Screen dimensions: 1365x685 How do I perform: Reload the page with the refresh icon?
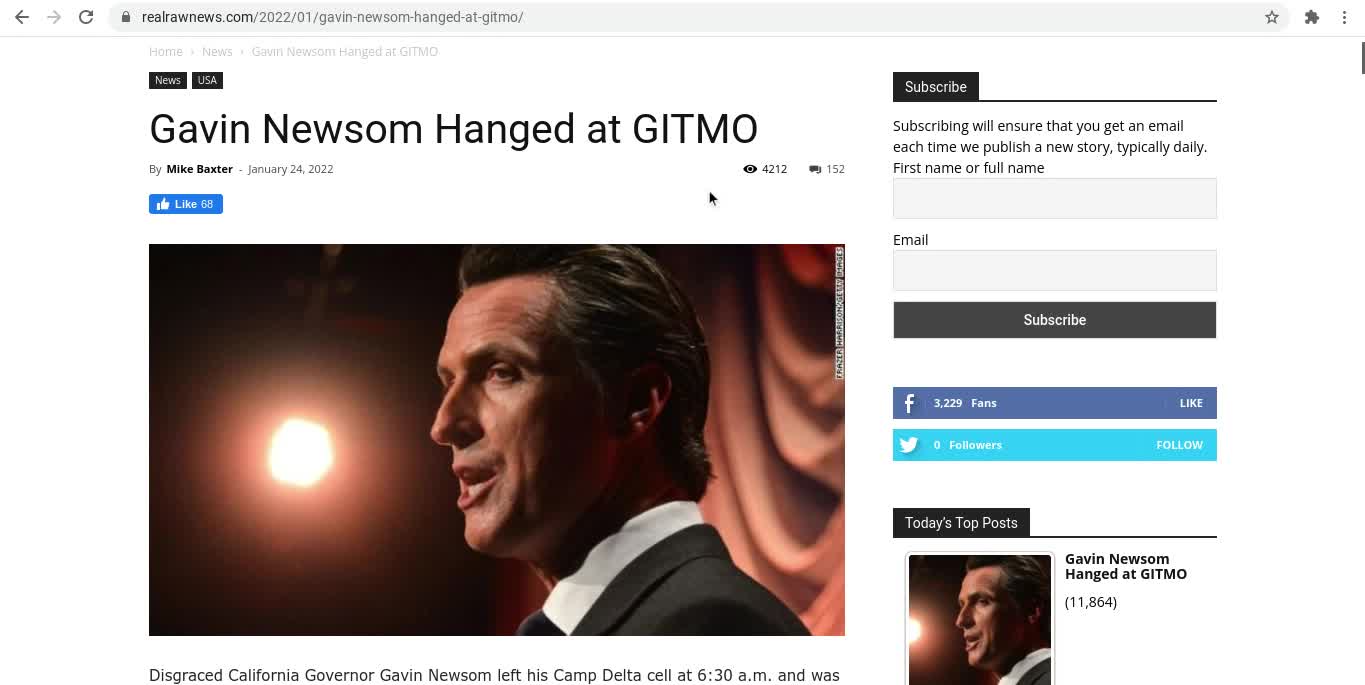(x=86, y=17)
